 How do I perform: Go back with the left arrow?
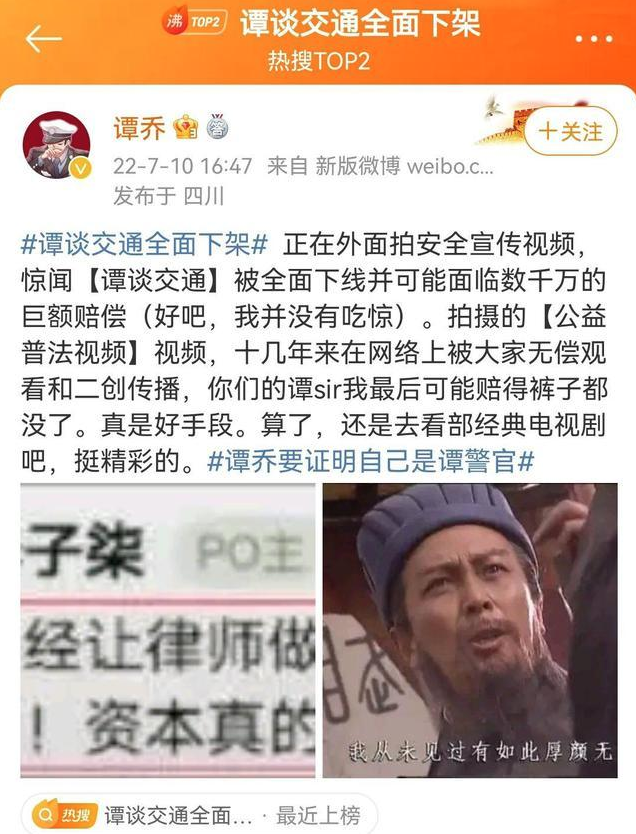[44, 38]
